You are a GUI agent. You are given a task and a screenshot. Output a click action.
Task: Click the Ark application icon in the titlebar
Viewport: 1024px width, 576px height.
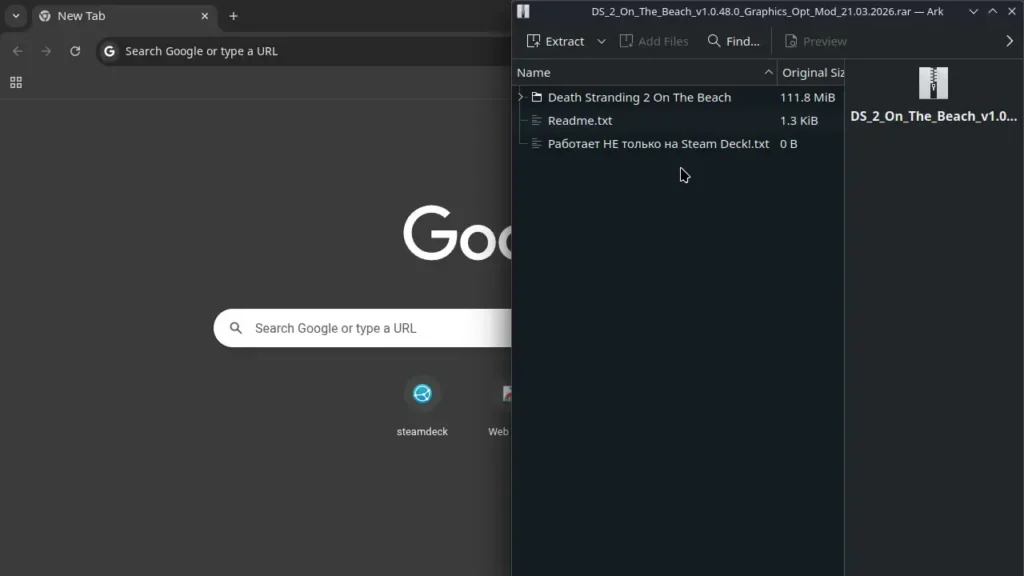coord(523,11)
